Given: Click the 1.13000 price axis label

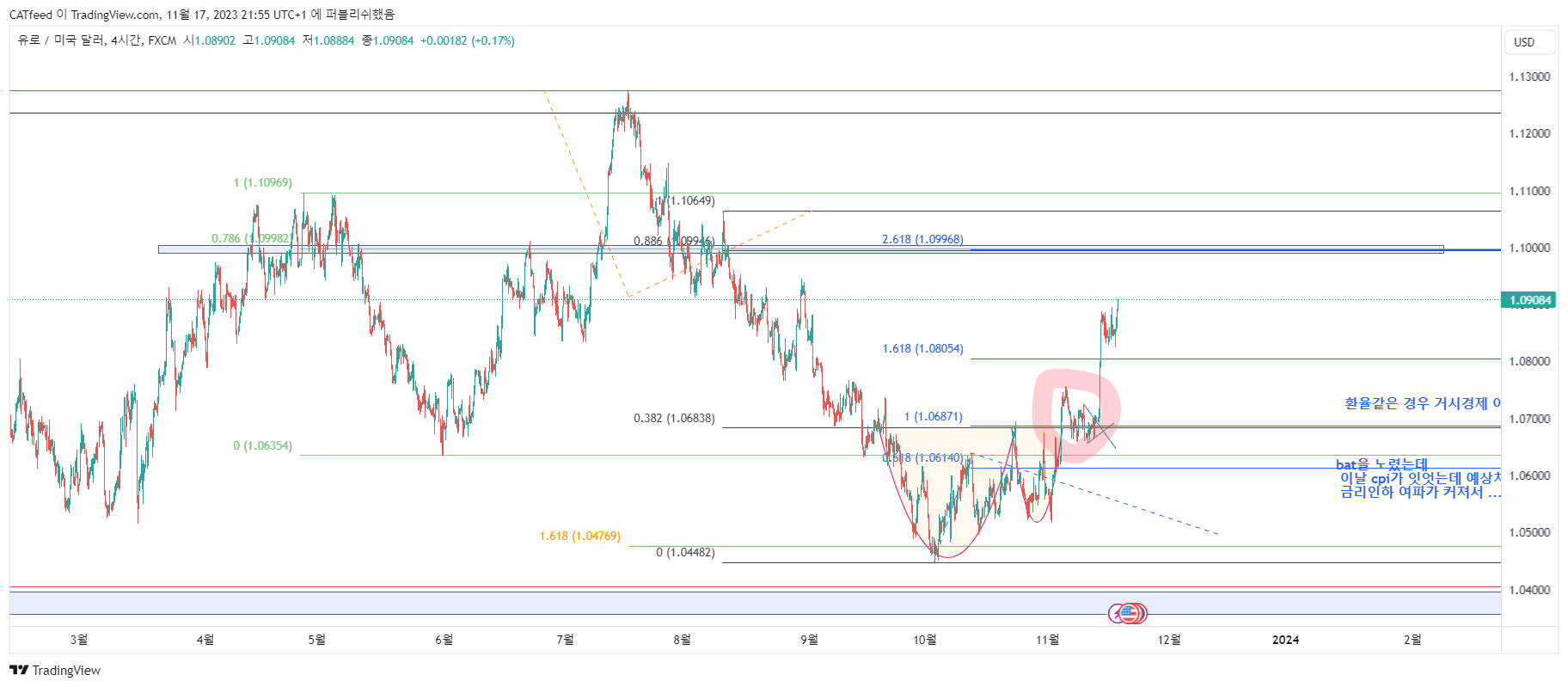Looking at the screenshot, I should (1530, 77).
